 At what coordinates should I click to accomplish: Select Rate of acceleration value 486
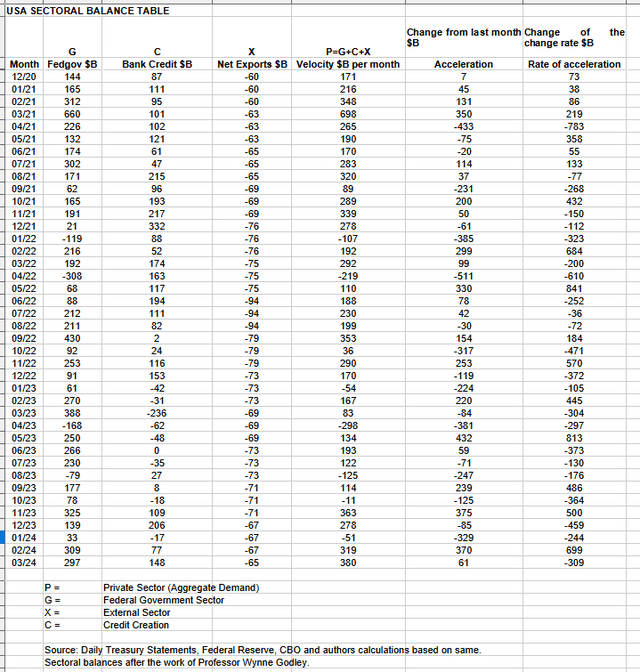(x=574, y=488)
